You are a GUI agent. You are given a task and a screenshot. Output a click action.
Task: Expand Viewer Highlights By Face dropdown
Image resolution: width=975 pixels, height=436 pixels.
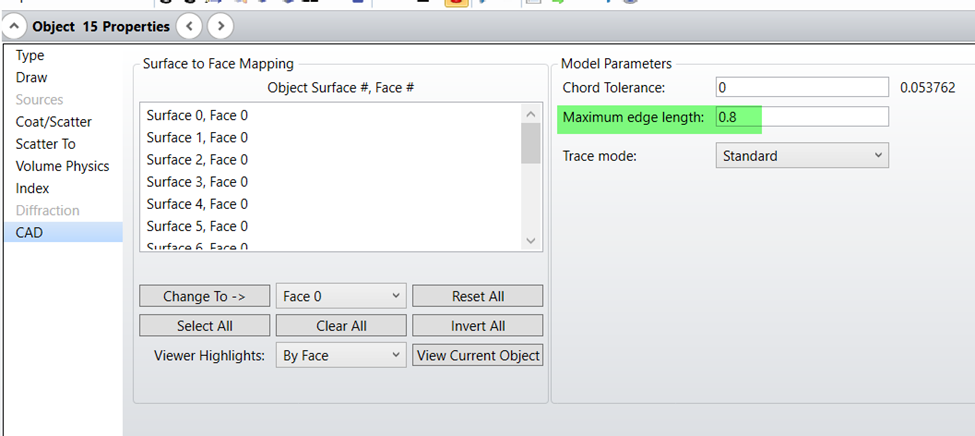click(341, 355)
